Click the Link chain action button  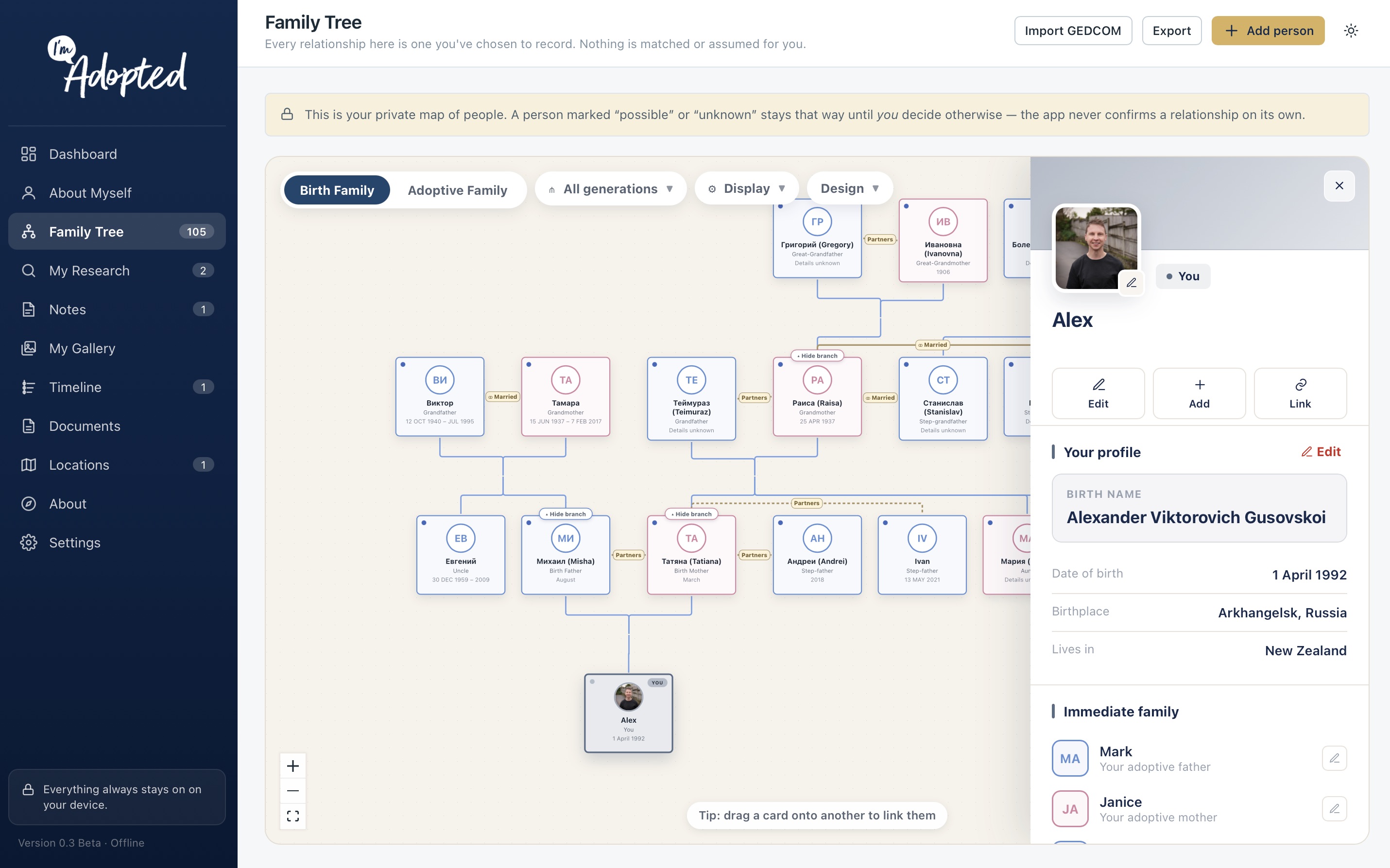1300,393
